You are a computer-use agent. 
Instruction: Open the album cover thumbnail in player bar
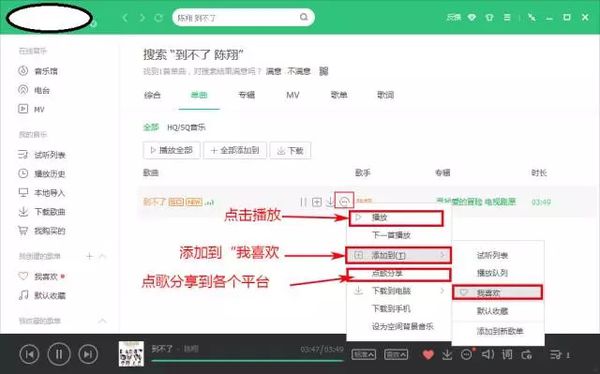point(131,354)
